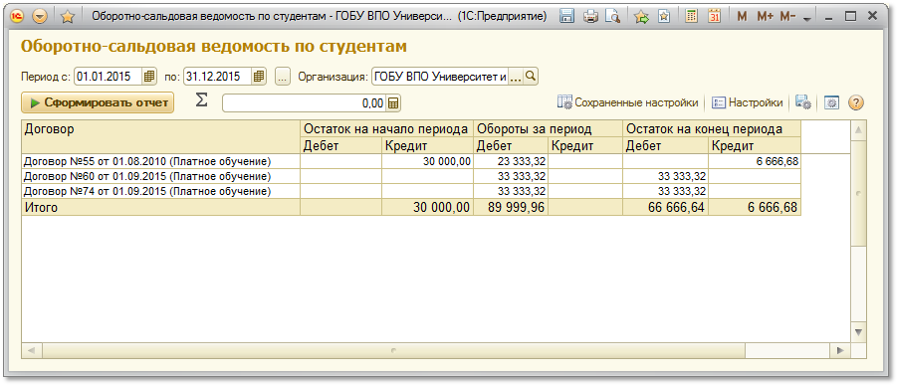The width and height of the screenshot is (899, 387).
Task: Open the calculator icon in the title bar
Action: 692,17
